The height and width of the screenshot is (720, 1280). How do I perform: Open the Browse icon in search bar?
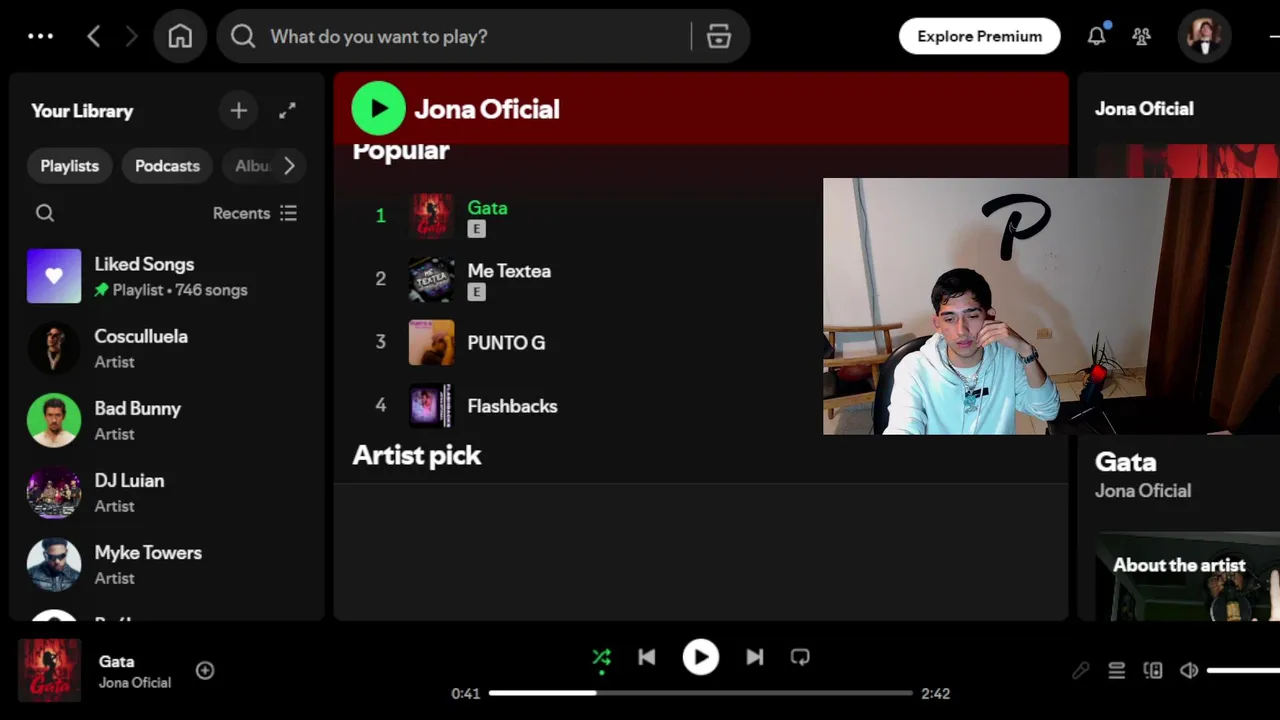point(719,36)
